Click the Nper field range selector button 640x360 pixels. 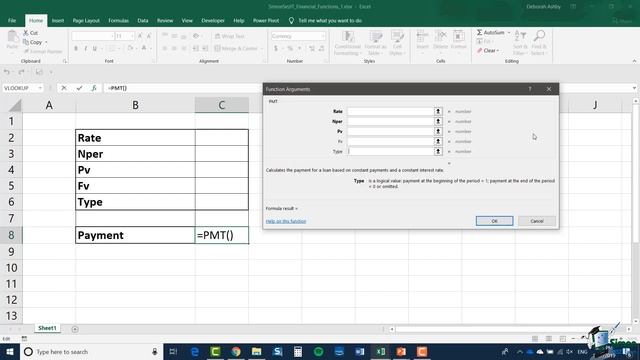[x=438, y=122]
